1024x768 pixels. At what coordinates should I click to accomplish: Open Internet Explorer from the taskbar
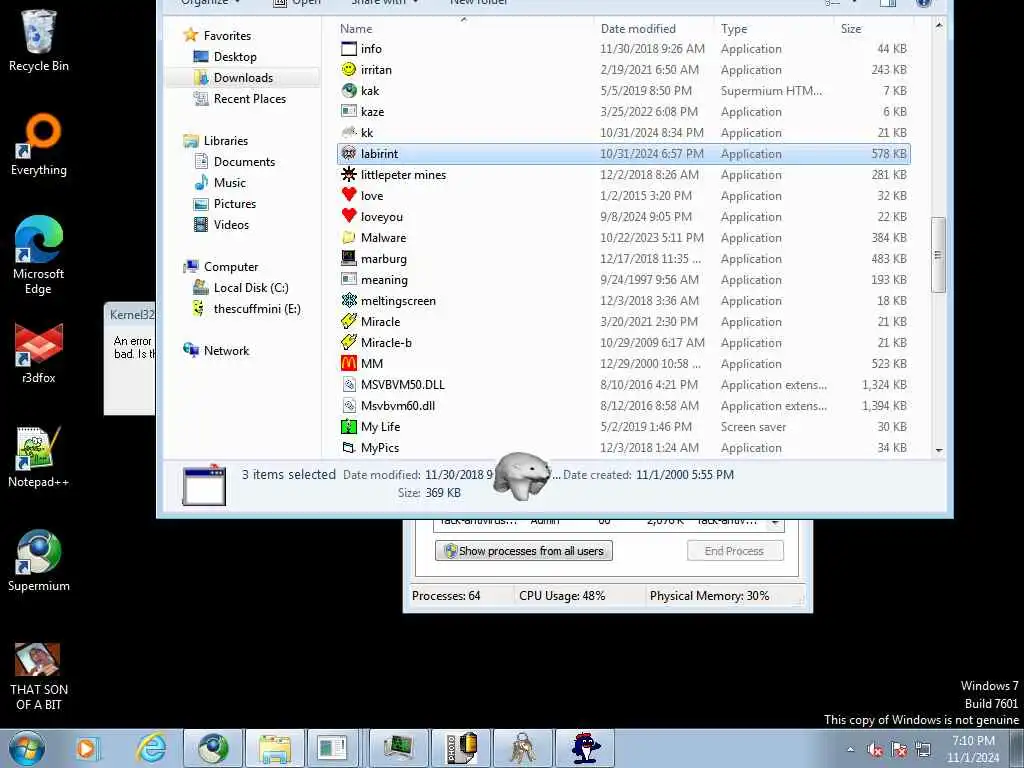click(x=151, y=748)
